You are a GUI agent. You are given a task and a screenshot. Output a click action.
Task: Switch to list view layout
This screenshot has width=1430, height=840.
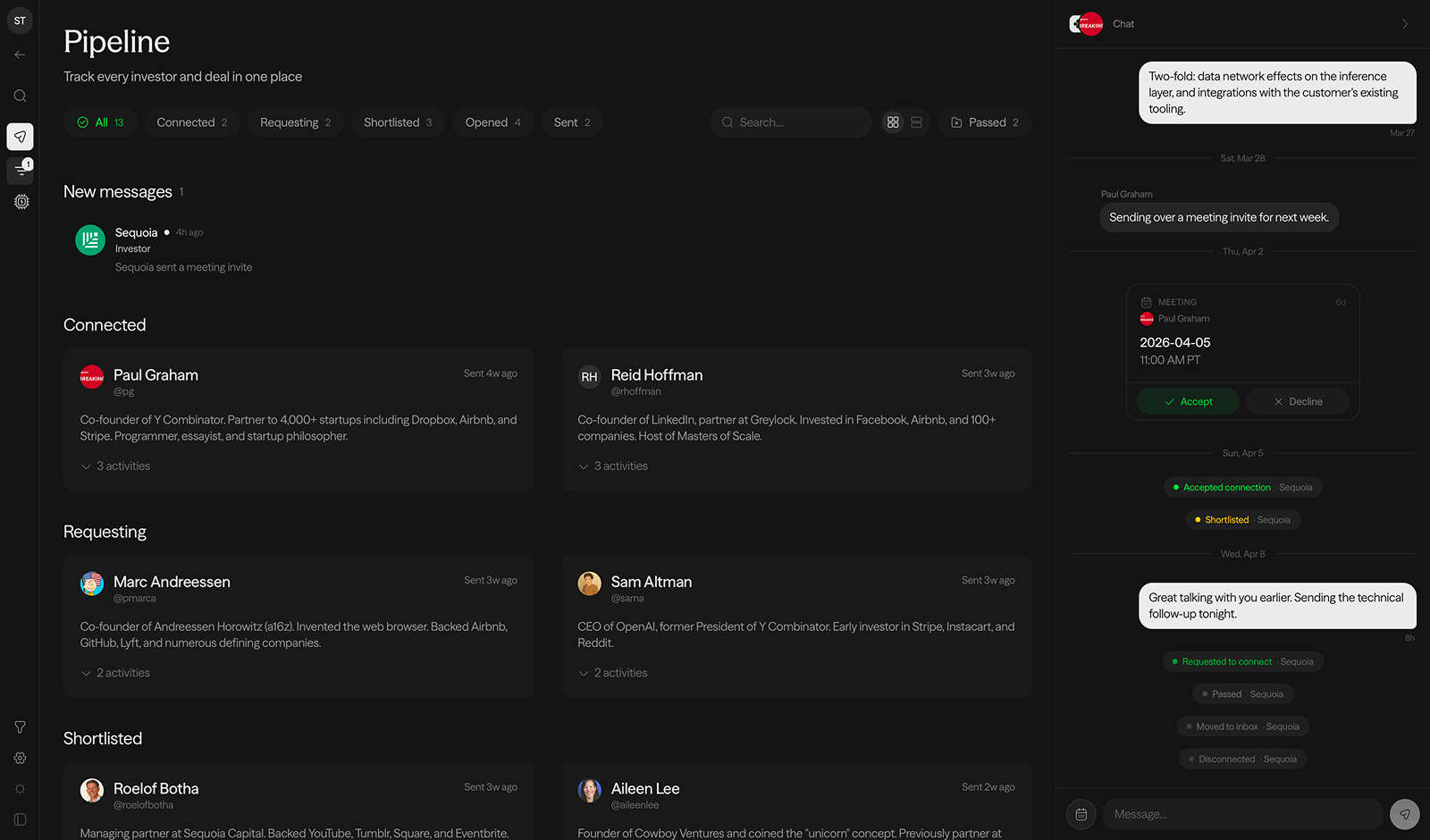point(916,122)
